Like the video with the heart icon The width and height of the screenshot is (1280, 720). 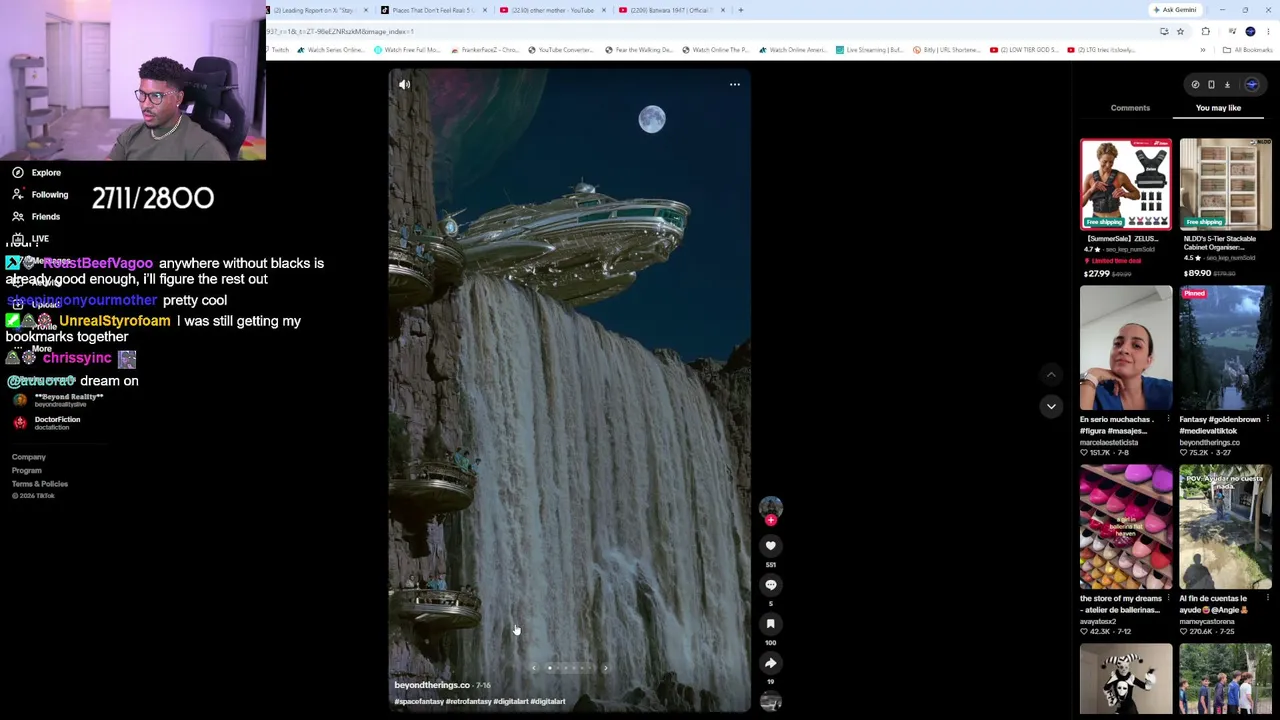click(x=770, y=546)
